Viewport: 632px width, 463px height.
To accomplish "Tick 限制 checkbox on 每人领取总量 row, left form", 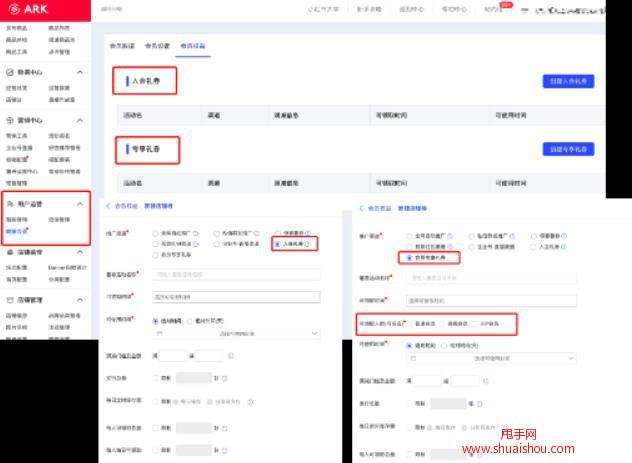I will click(x=155, y=428).
